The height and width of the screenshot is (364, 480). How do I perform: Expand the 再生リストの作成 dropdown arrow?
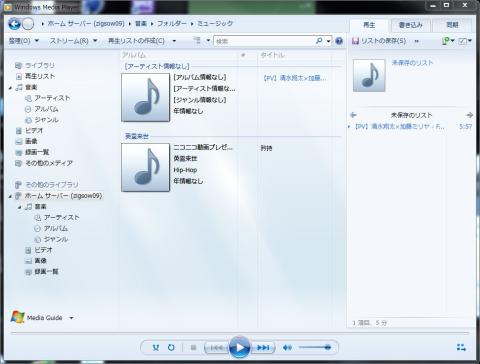174,41
